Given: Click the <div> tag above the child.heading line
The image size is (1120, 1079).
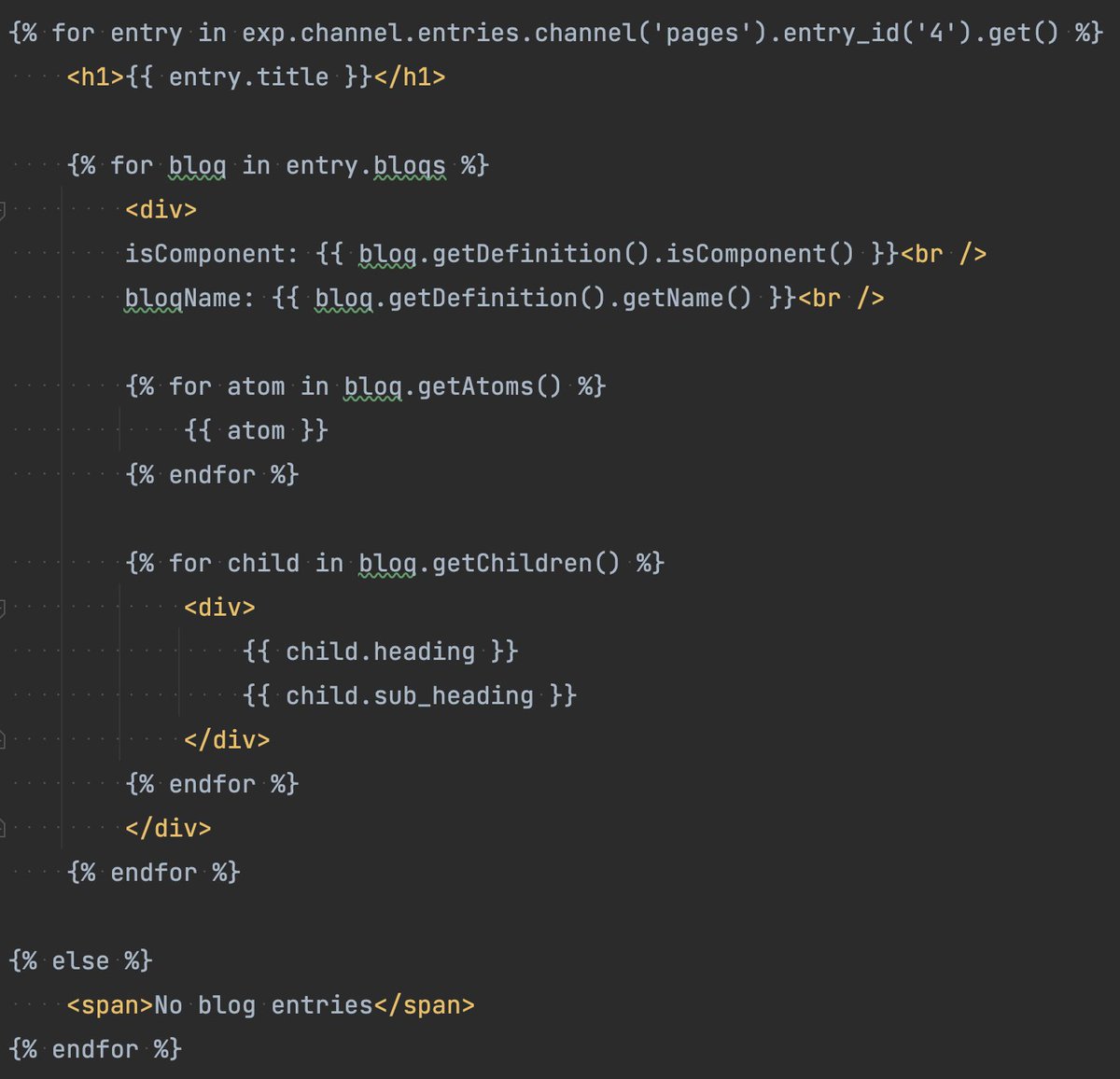Looking at the screenshot, I should [x=219, y=608].
